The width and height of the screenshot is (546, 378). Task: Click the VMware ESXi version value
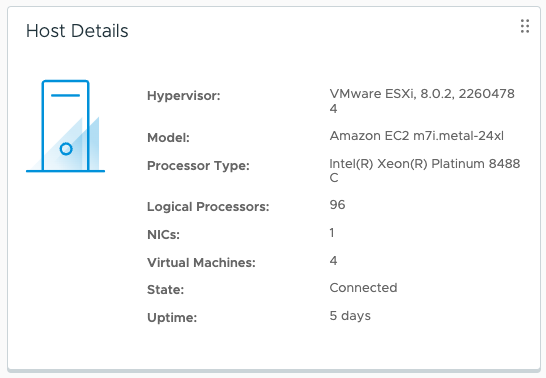[422, 101]
